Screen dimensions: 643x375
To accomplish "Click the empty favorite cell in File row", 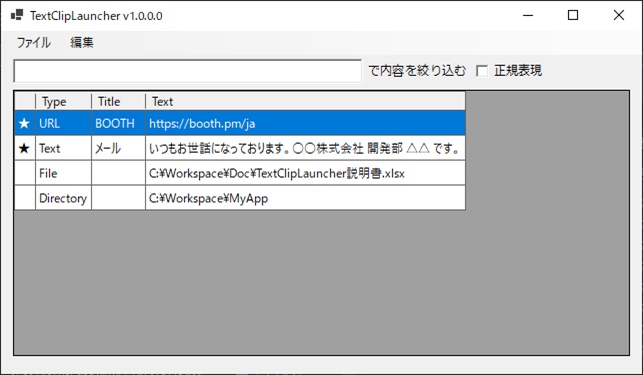I will 25,173.
